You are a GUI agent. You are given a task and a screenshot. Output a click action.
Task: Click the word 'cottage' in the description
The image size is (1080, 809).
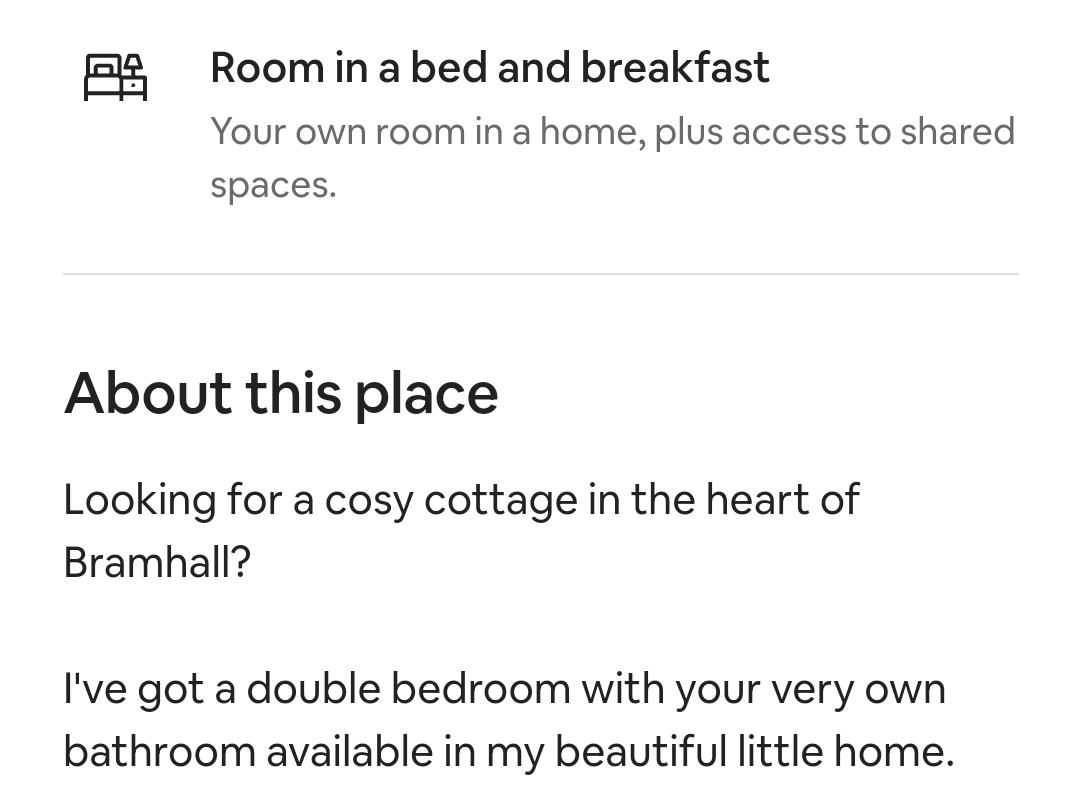click(x=501, y=501)
